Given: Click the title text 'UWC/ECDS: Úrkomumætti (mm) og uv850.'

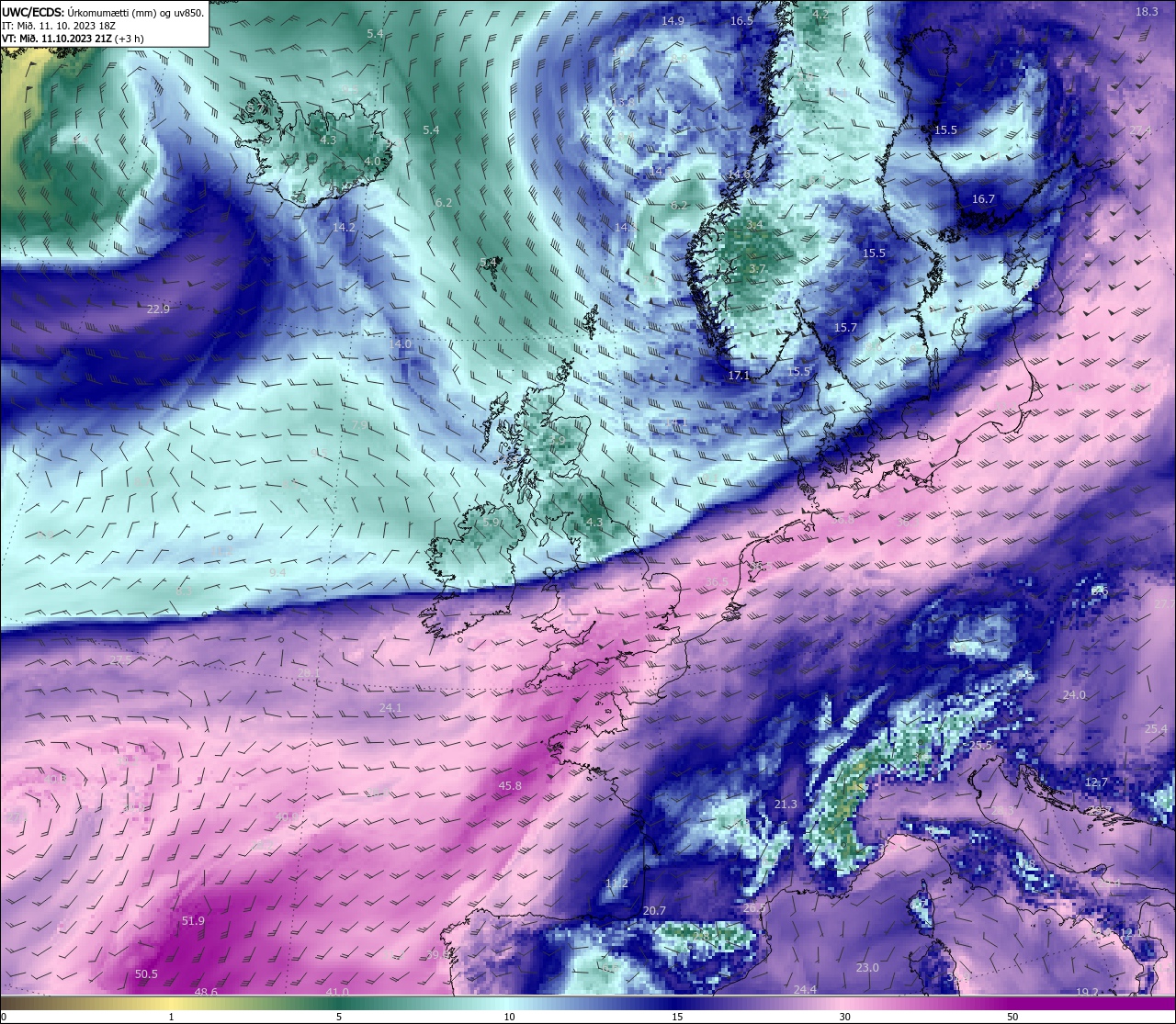Looking at the screenshot, I should tap(103, 12).
